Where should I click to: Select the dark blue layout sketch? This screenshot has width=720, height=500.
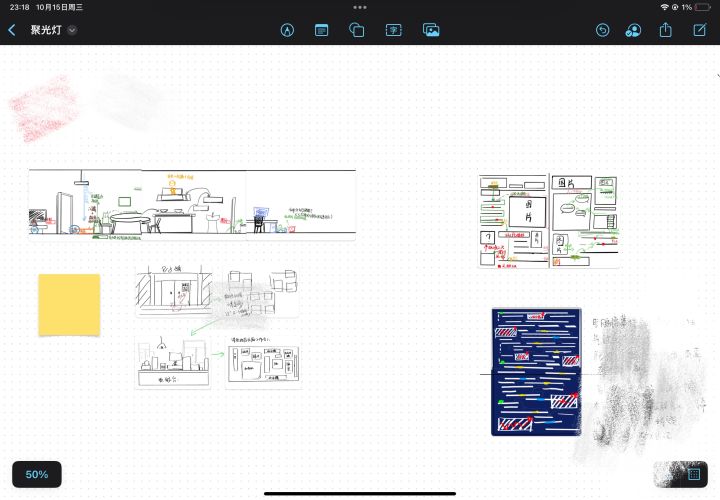pos(536,372)
